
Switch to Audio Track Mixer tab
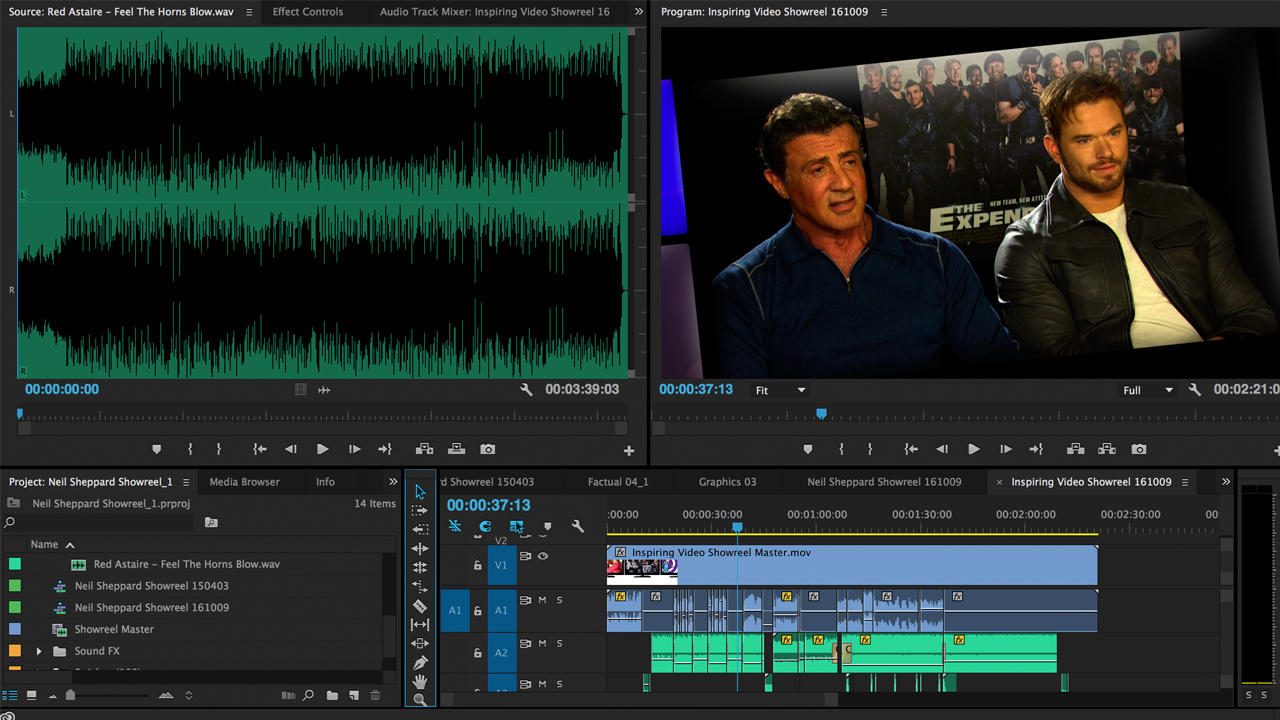pyautogui.click(x=495, y=12)
